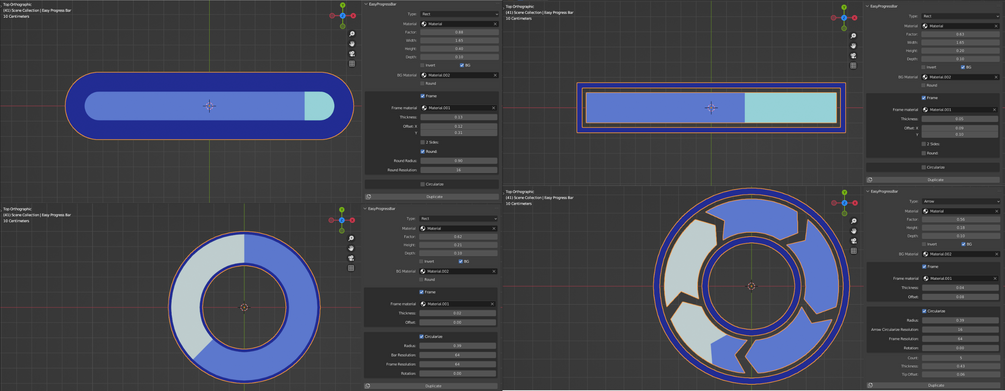Disable Circularize in the Bar Resolution panel
Screen dimensions: 1005x391
421,336
